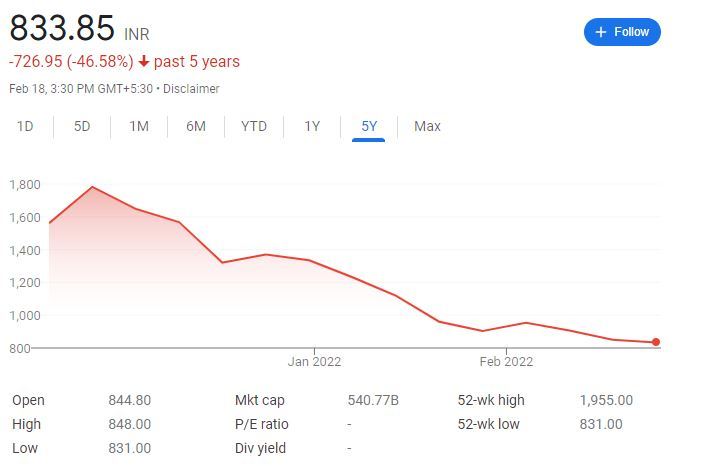Viewport: 723px width, 466px height.
Task: Click the Jan 2022 axis marker
Action: click(314, 361)
